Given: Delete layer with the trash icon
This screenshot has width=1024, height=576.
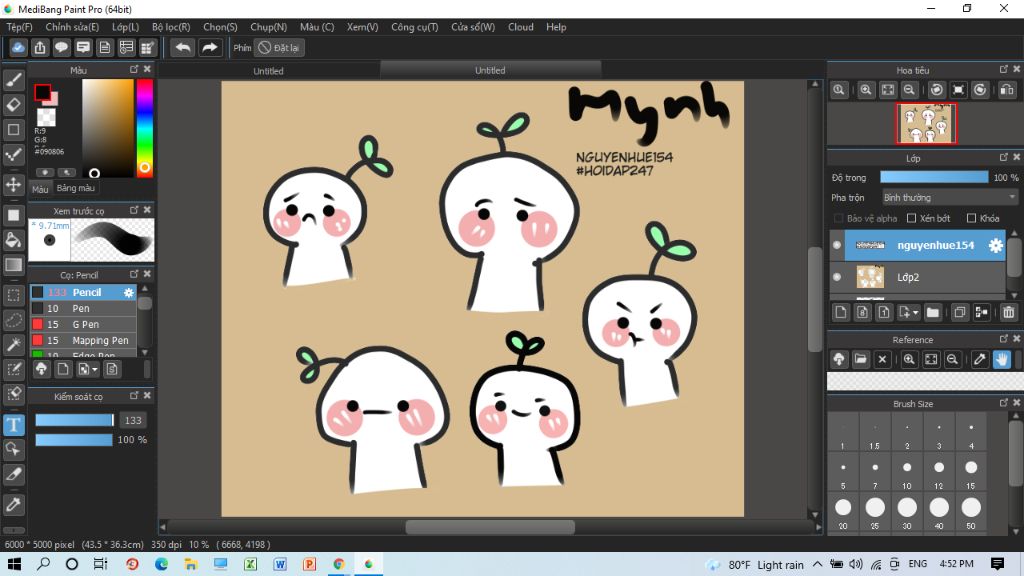Looking at the screenshot, I should pos(1008,312).
